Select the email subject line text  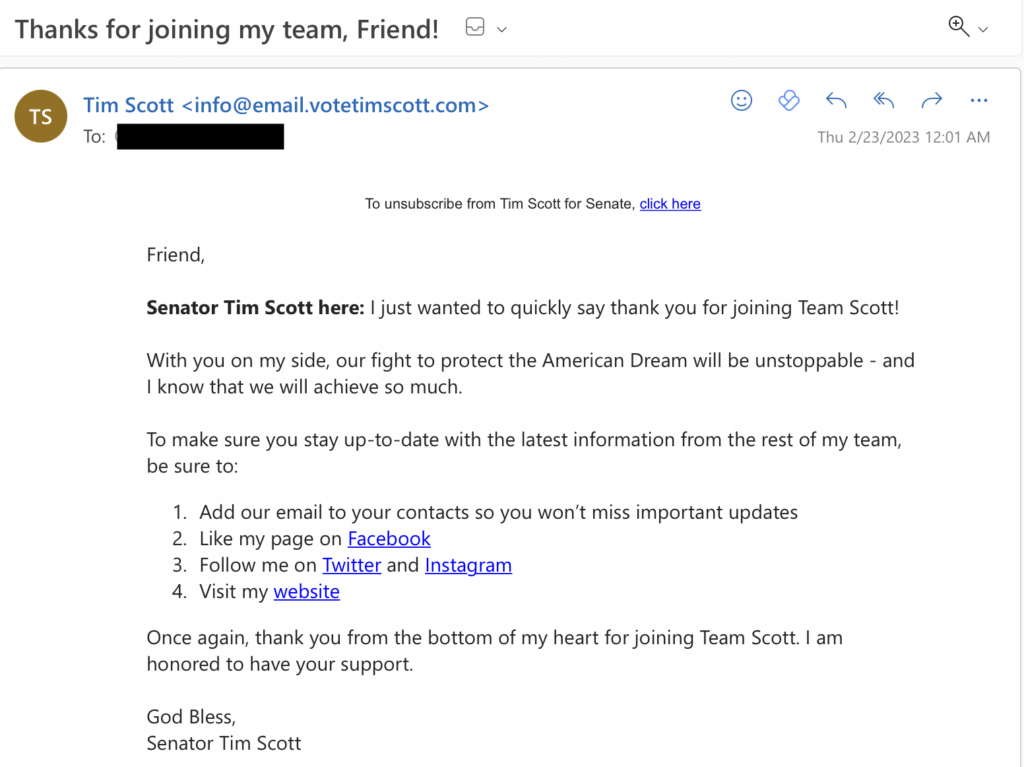[226, 28]
